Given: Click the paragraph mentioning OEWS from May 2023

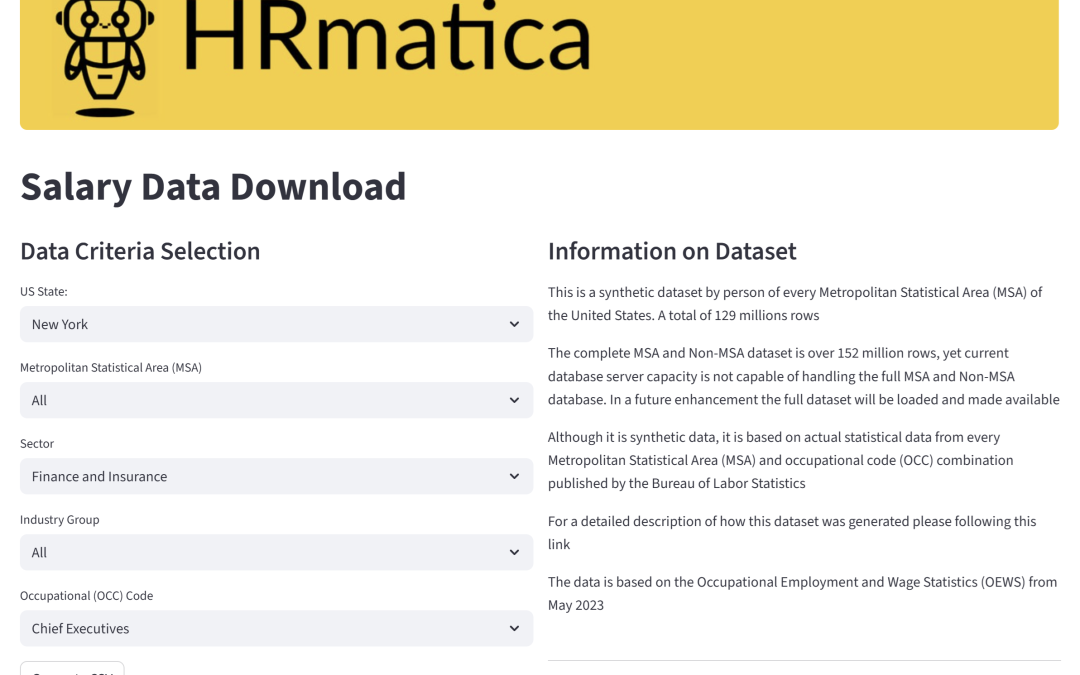Looking at the screenshot, I should click(802, 593).
